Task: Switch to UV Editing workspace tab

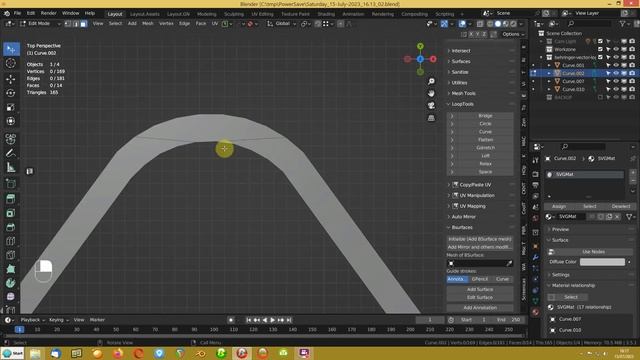Action: click(262, 14)
